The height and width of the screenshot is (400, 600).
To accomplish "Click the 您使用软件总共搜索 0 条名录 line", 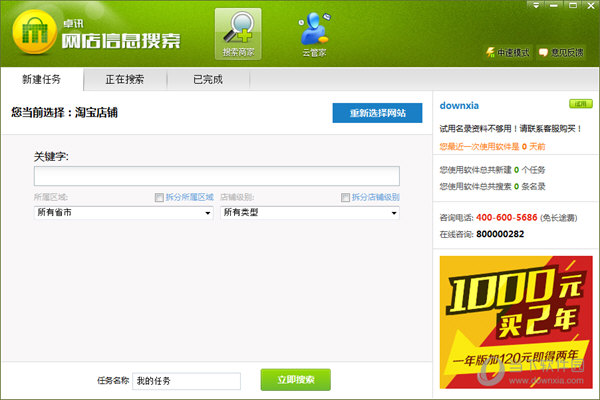I will pos(492,186).
